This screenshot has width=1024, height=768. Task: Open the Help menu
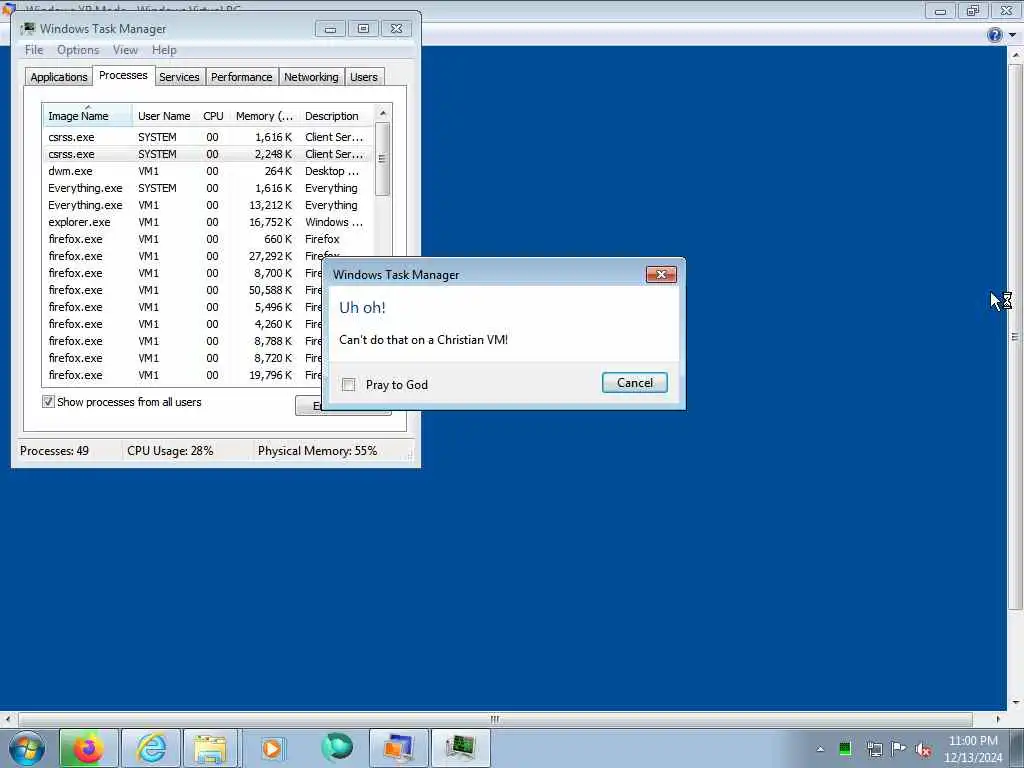pyautogui.click(x=164, y=50)
